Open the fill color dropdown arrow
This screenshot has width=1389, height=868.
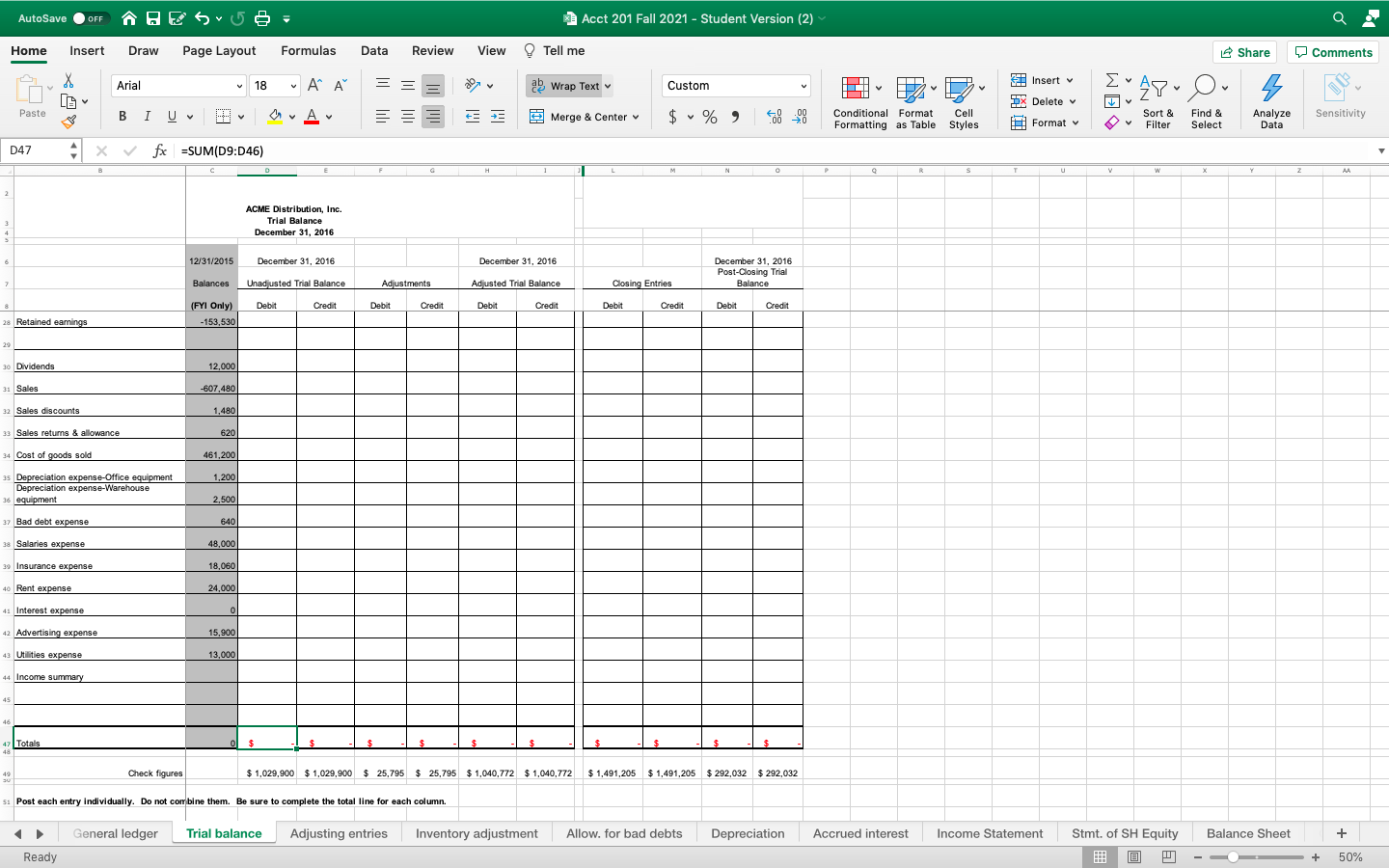tap(291, 116)
